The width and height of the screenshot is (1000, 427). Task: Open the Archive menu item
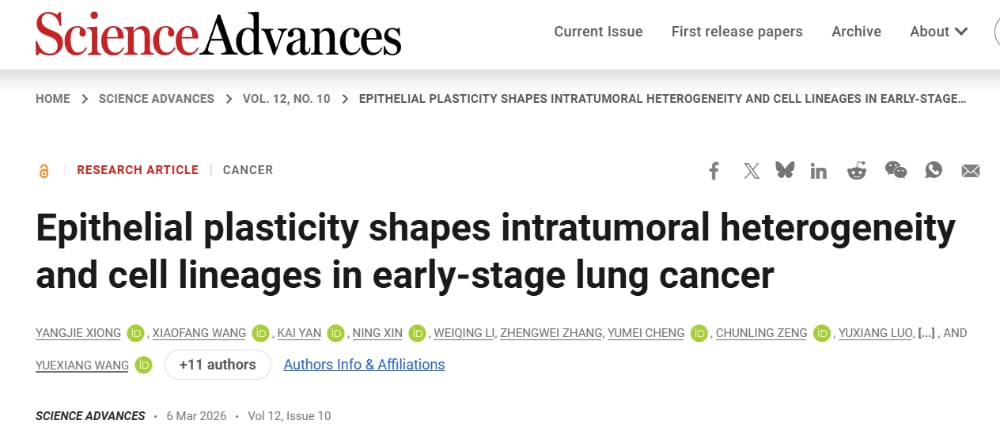coord(856,31)
